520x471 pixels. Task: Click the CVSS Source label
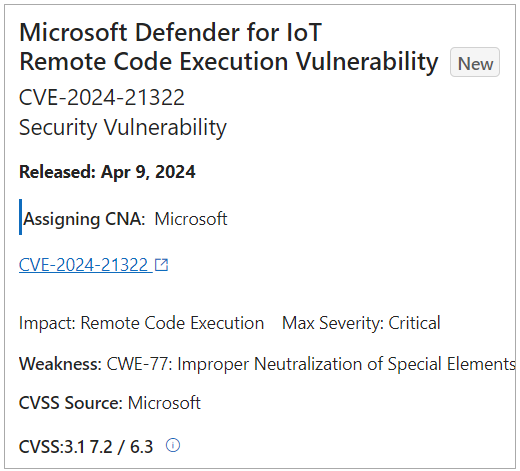point(71,403)
